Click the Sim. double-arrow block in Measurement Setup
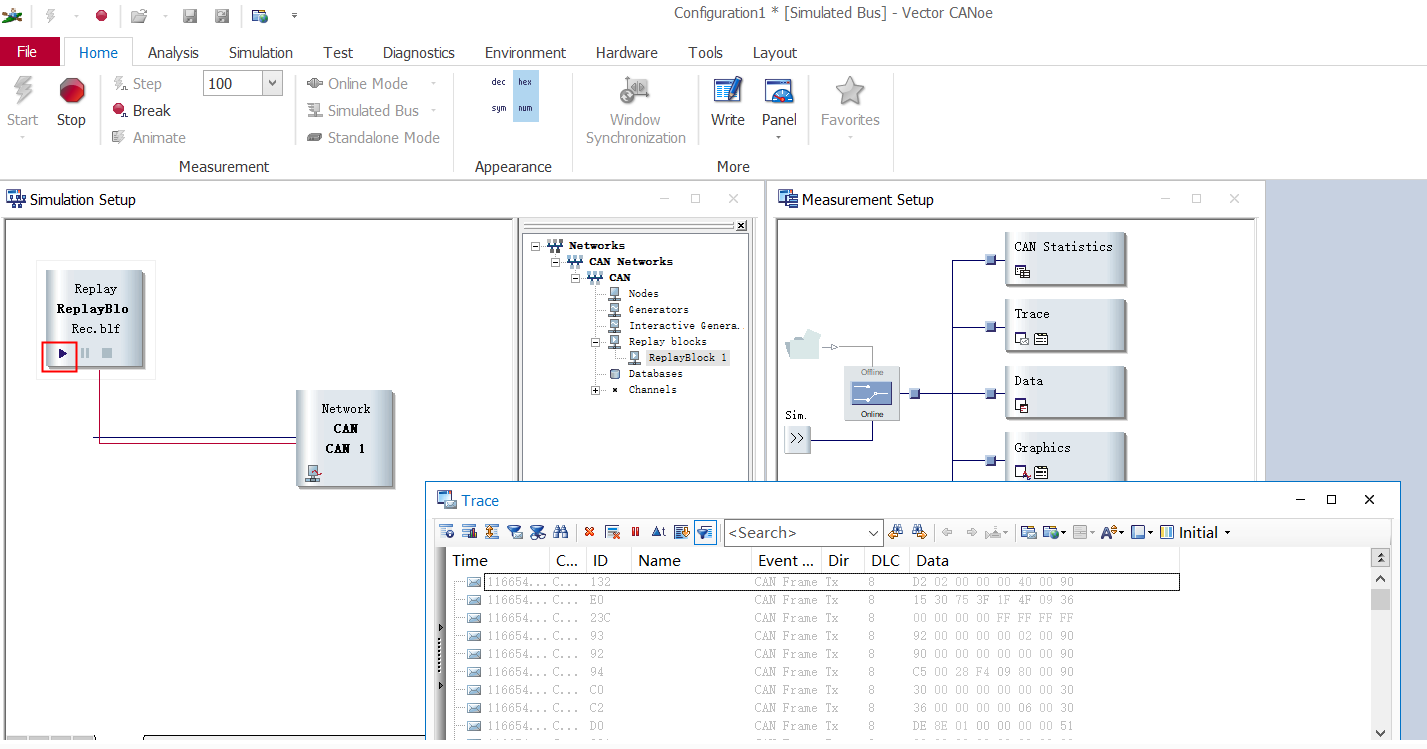Viewport: 1427px width, 749px height. coord(797,438)
